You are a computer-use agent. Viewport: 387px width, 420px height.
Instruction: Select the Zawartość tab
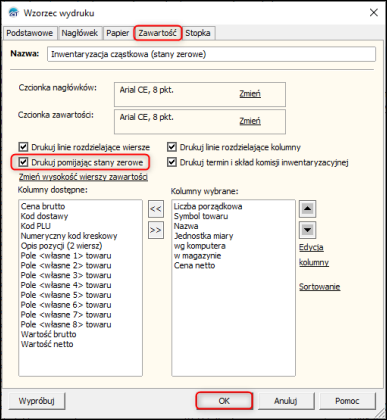158,33
